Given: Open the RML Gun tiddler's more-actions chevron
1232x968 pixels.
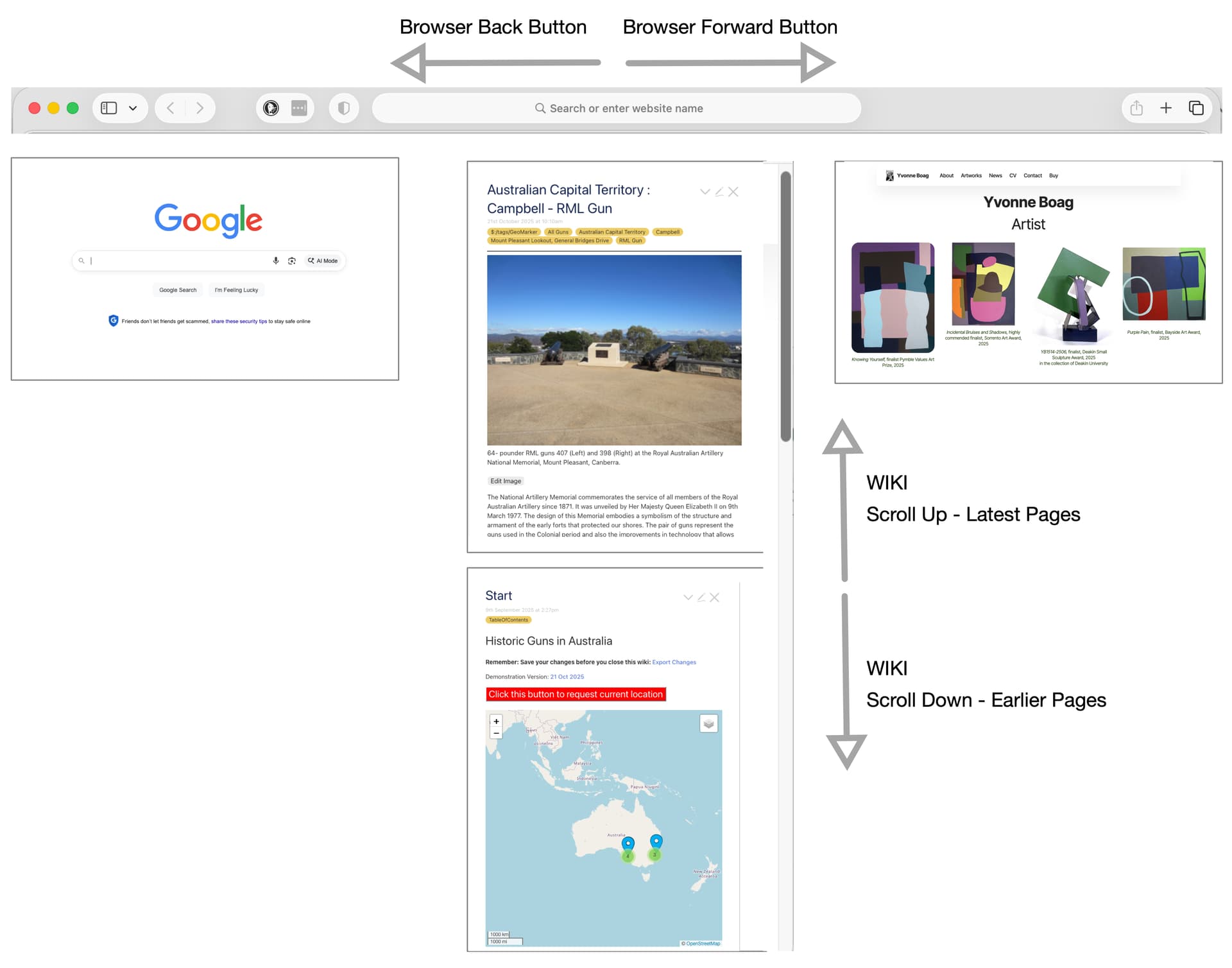Looking at the screenshot, I should (x=705, y=192).
